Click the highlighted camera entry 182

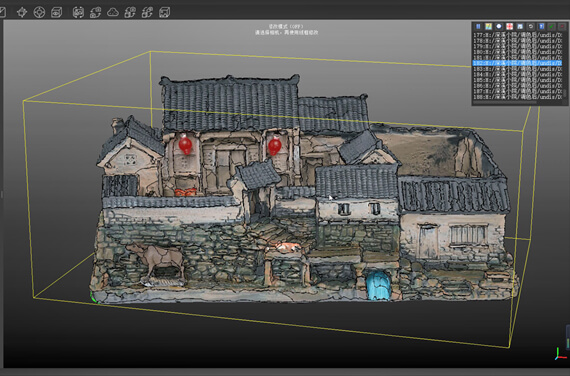(x=517, y=63)
